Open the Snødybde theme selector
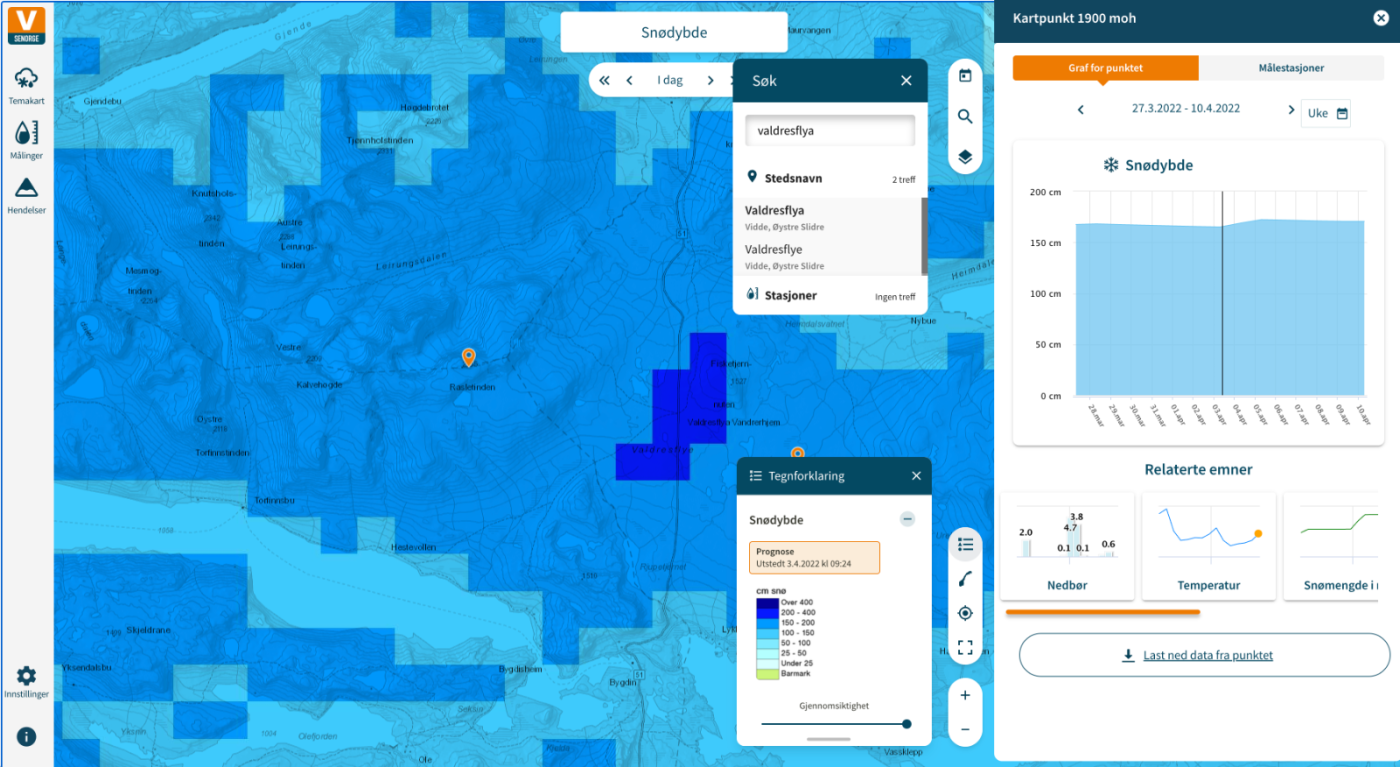Viewport: 1400px width, 767px height. 673,33
